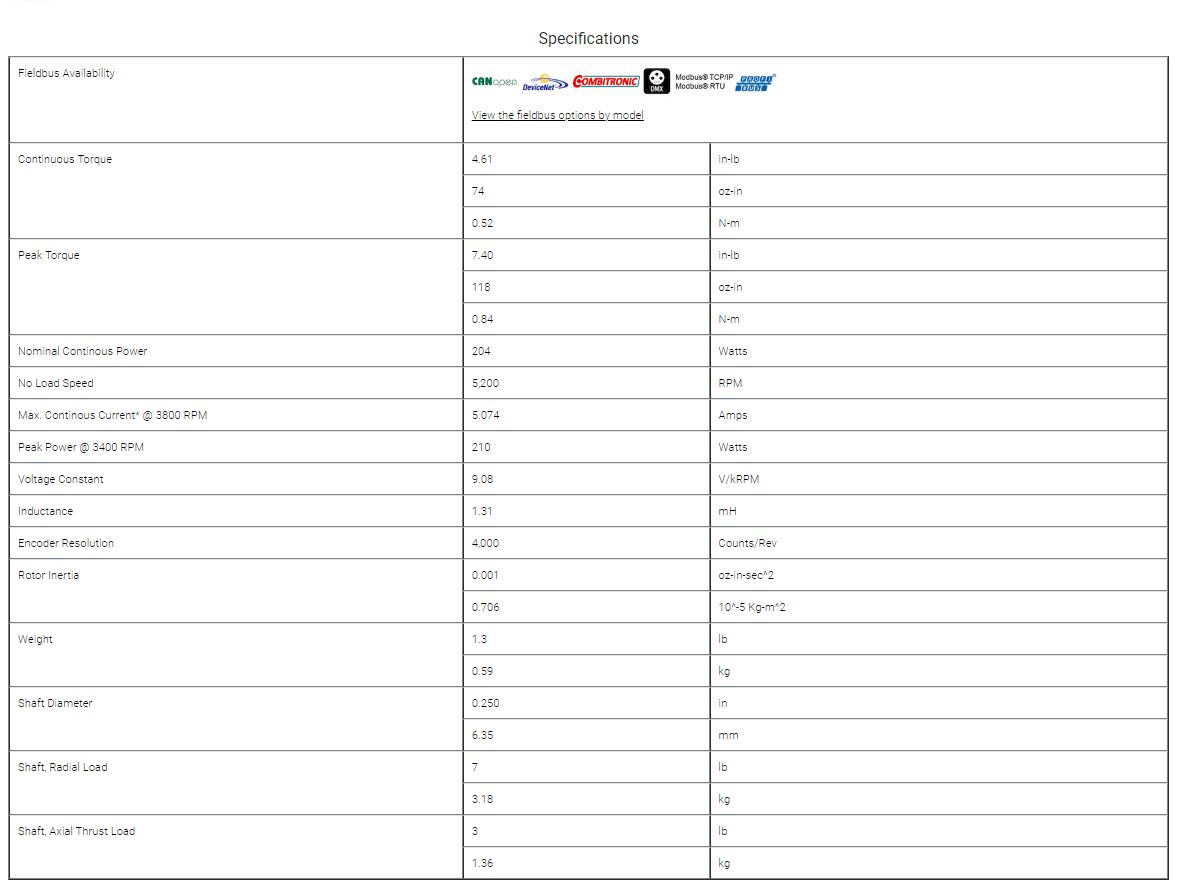Click the Shaft, Axial Thrust Load label

[76, 831]
